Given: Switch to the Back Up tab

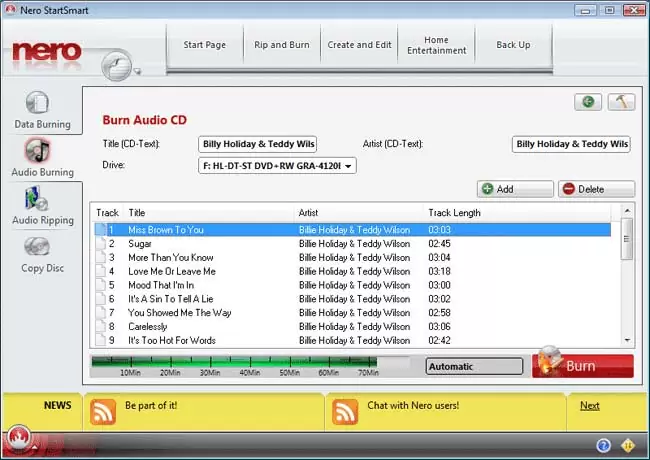Looking at the screenshot, I should tap(513, 45).
